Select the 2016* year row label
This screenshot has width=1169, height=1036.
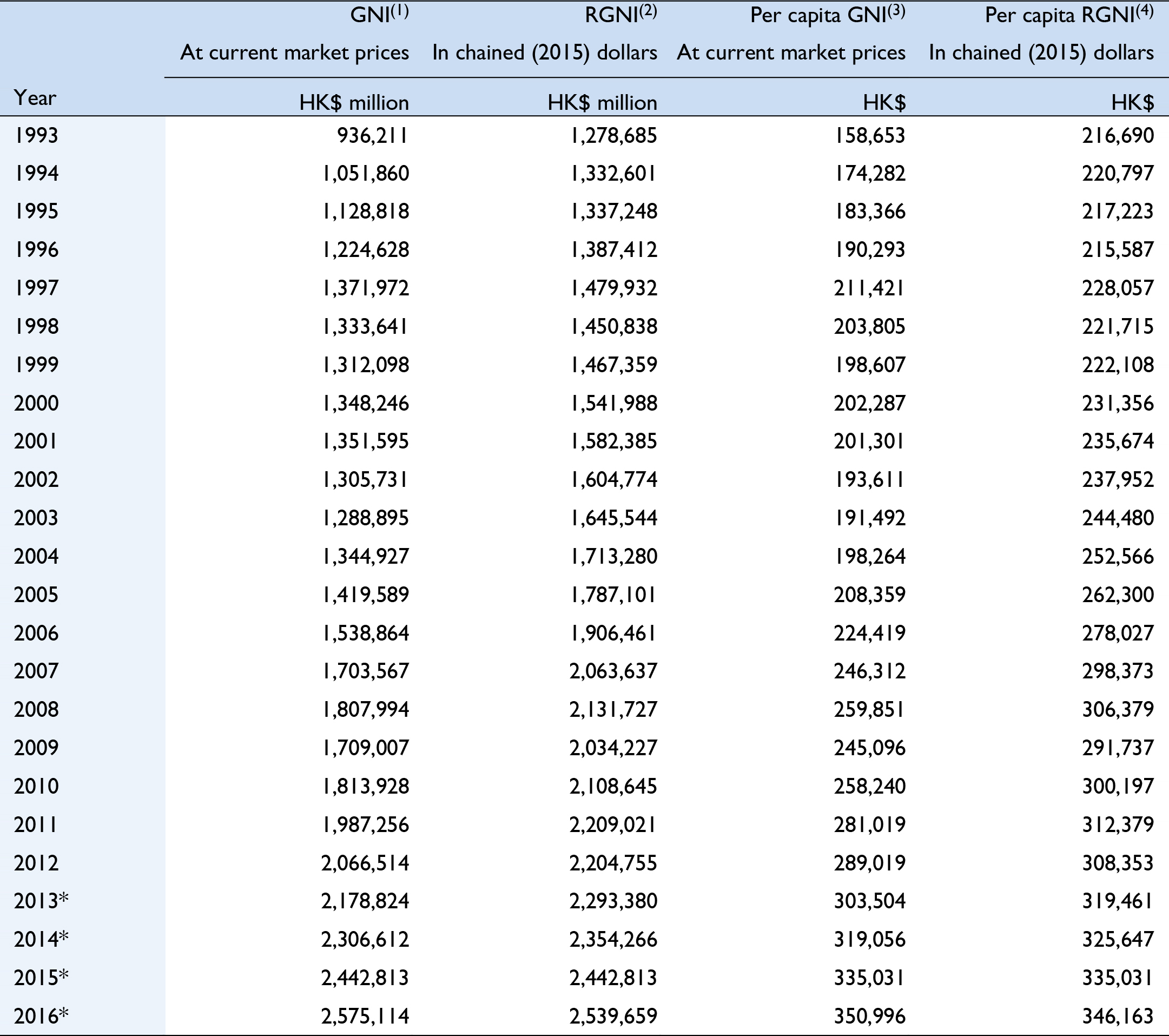pos(41,1016)
